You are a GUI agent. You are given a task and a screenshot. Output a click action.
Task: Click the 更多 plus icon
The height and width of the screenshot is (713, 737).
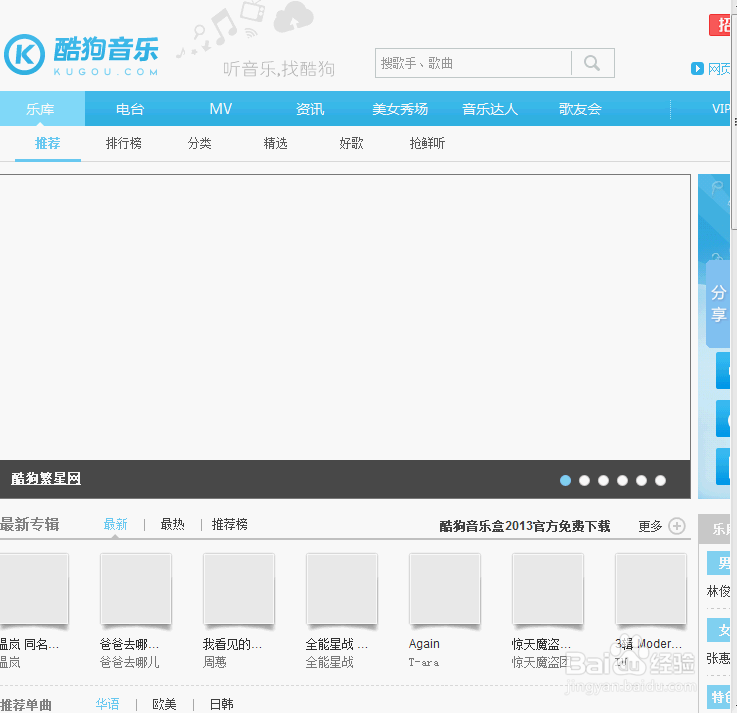click(x=677, y=525)
